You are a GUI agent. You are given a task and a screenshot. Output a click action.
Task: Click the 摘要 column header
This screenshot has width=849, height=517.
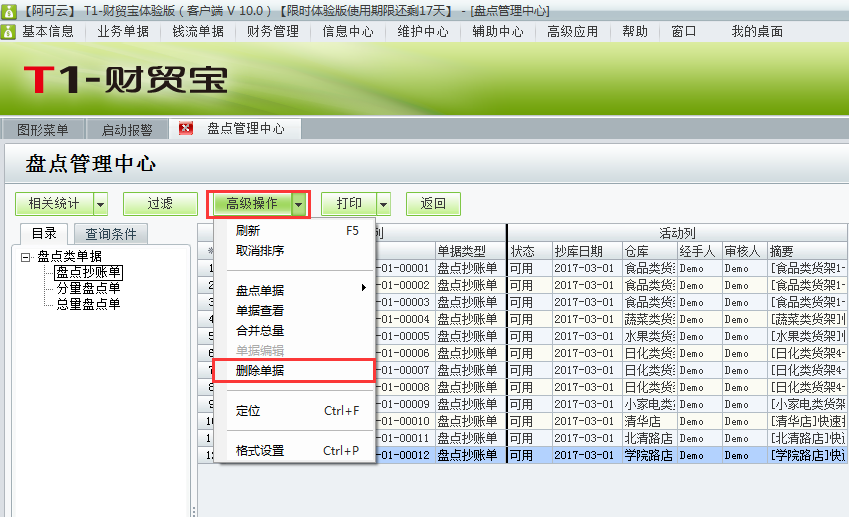pyautogui.click(x=808, y=251)
